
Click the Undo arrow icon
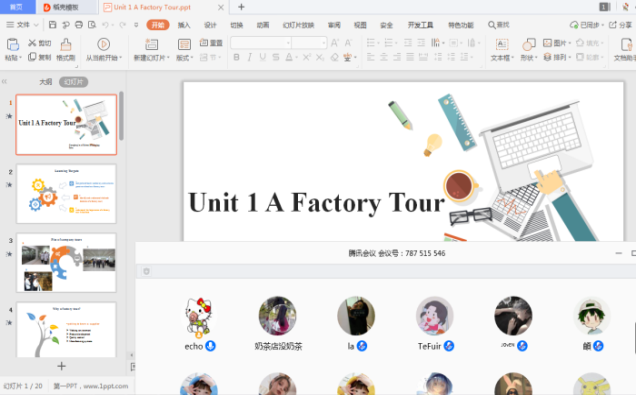pos(105,25)
